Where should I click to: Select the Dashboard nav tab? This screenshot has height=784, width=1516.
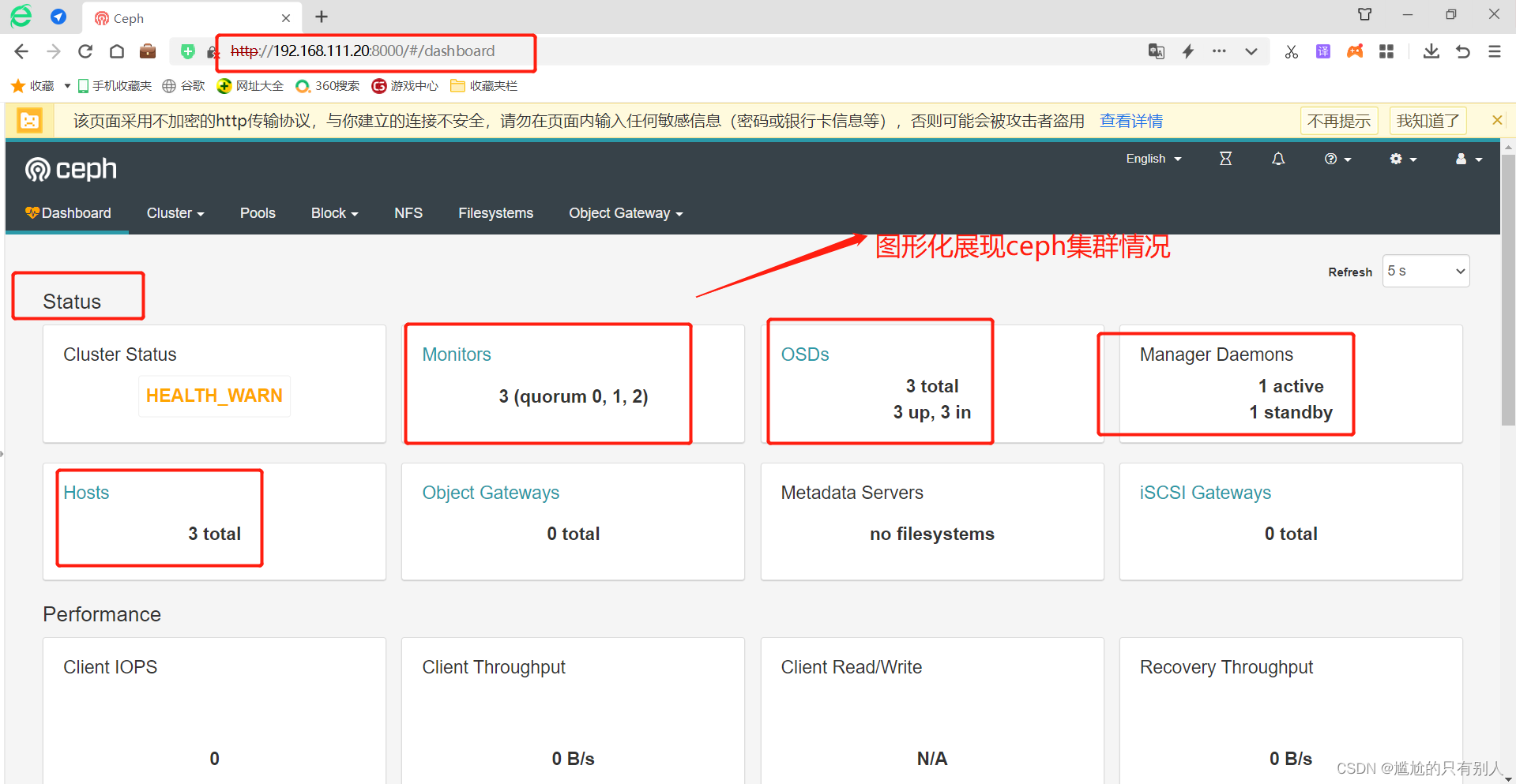click(x=68, y=213)
